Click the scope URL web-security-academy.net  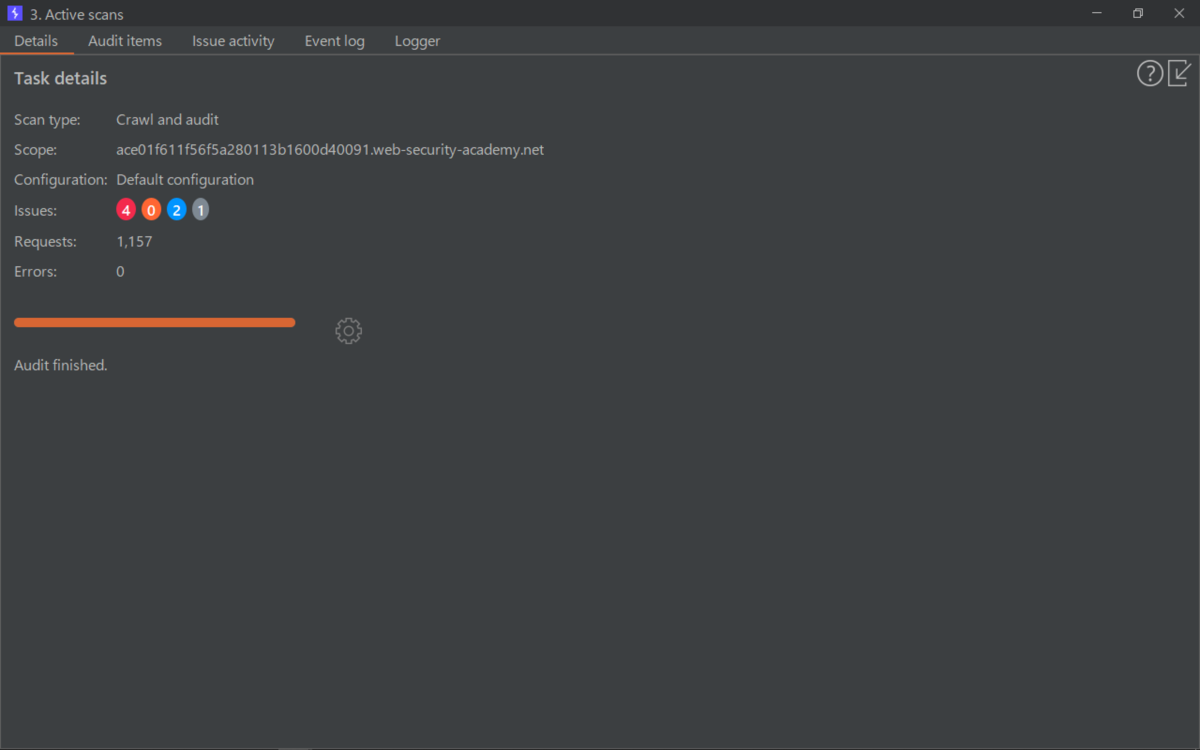[330, 150]
